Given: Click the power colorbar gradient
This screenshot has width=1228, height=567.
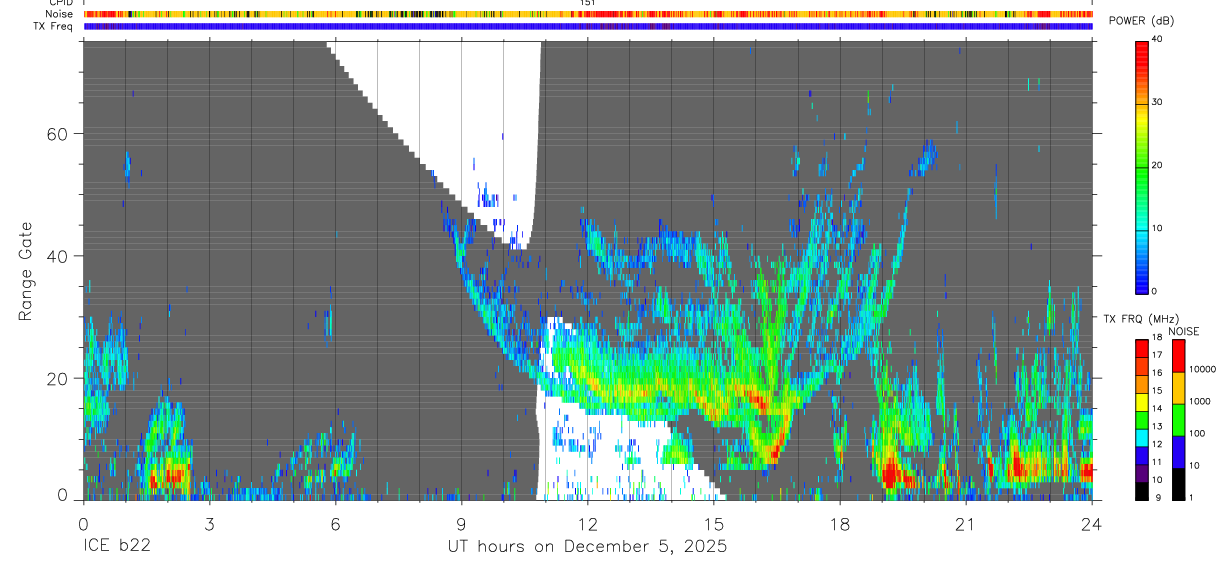Looking at the screenshot, I should [x=1142, y=166].
